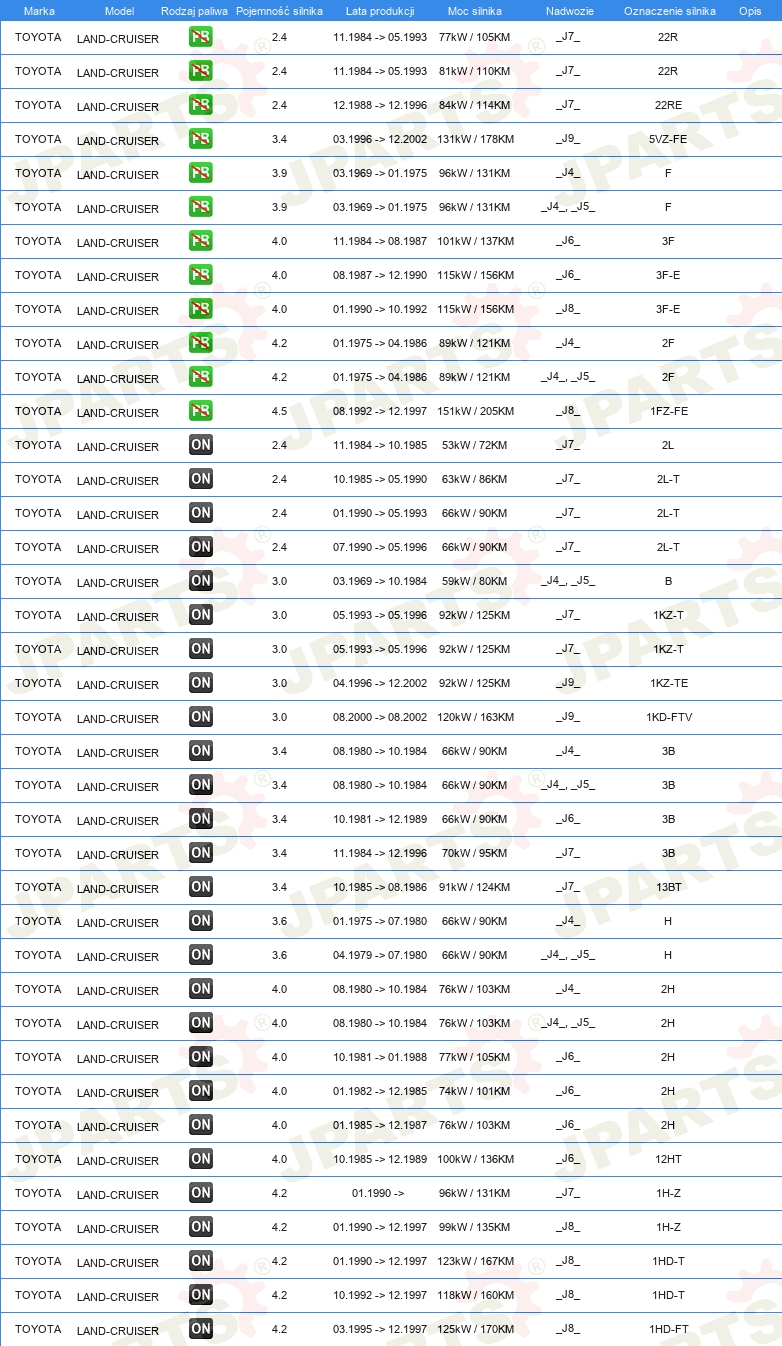Click the Pojemność silnika column header

(x=279, y=11)
